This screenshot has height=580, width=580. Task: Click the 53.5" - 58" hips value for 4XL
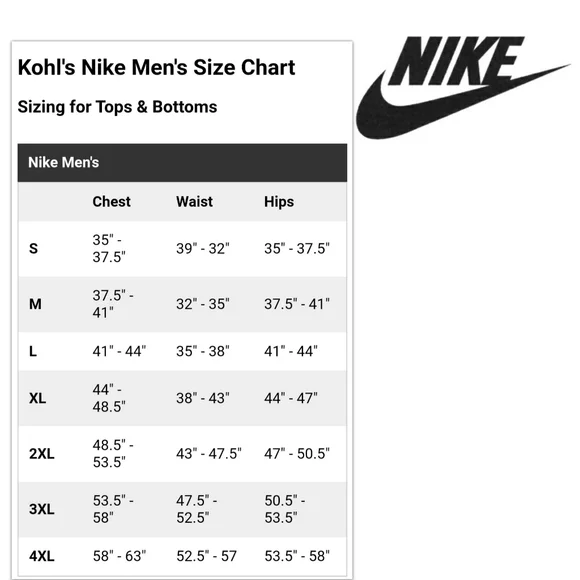[x=297, y=556]
